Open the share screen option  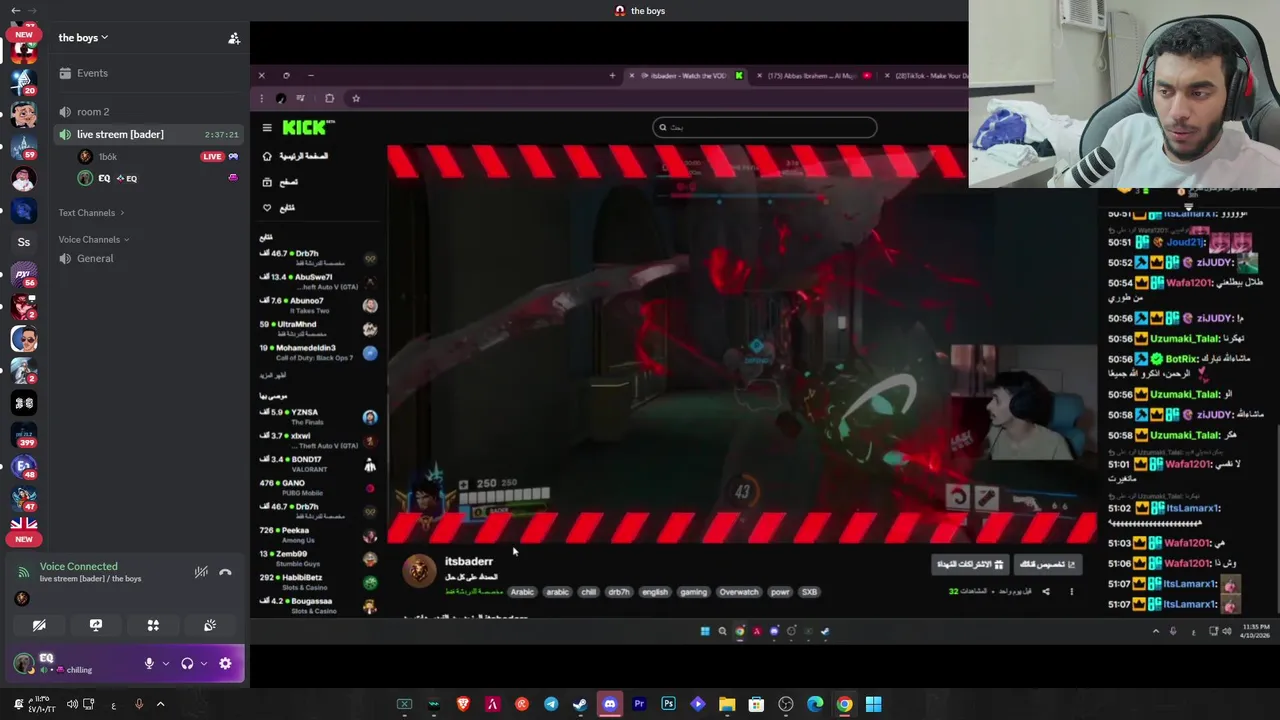(x=96, y=625)
